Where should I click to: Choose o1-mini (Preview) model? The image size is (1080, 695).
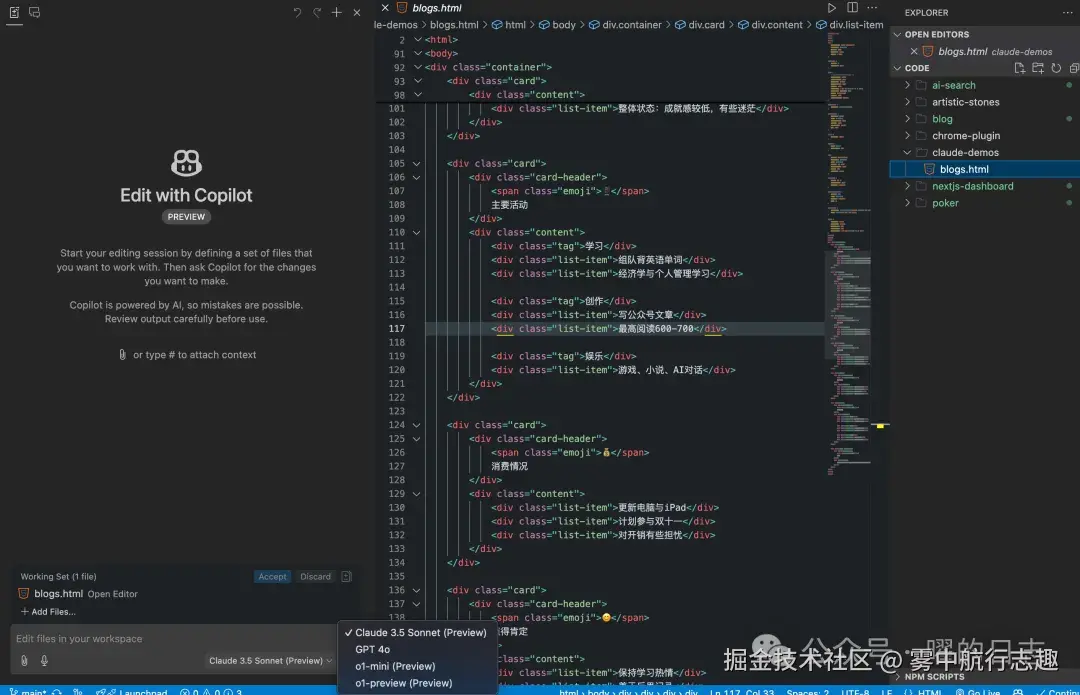point(416,666)
